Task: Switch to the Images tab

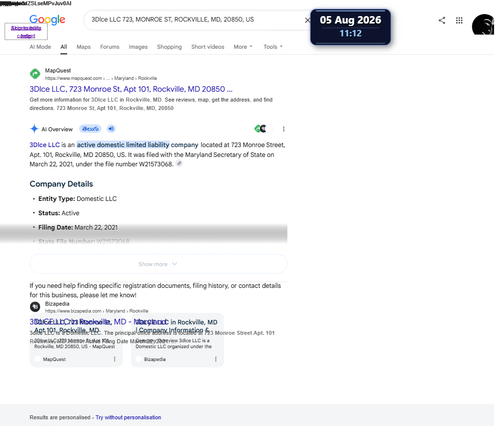Action: [138, 47]
